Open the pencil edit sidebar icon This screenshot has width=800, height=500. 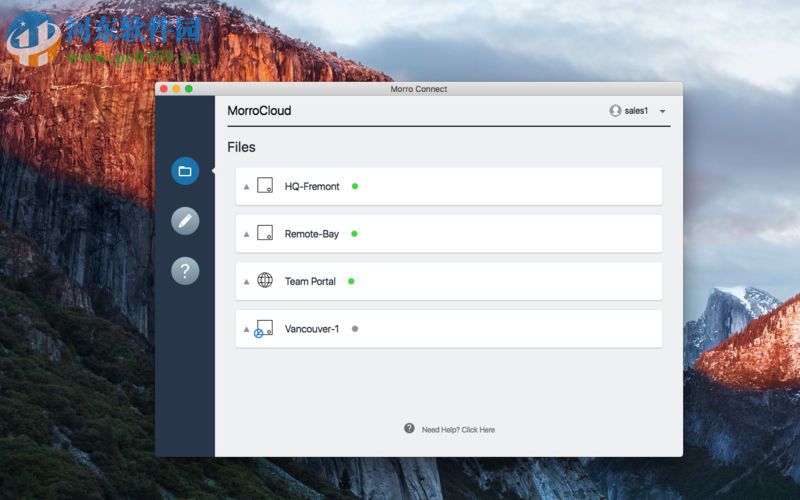pyautogui.click(x=185, y=221)
